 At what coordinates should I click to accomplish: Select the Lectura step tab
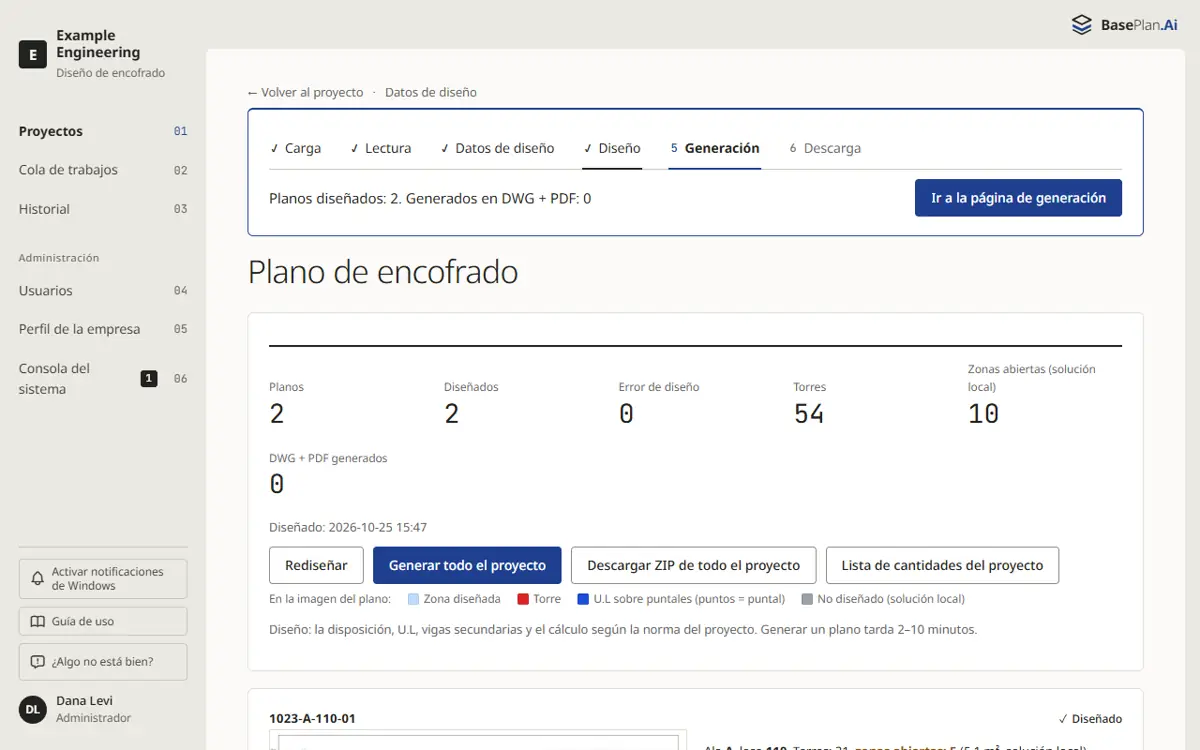tap(380, 148)
